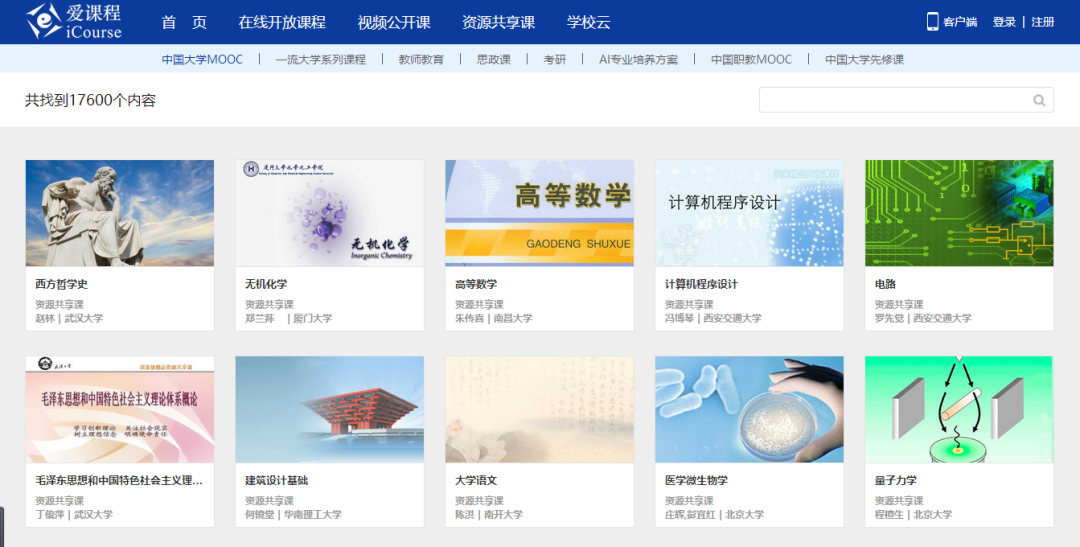The width and height of the screenshot is (1080, 547).
Task: Select 思政课 sub-navigation
Action: (494, 59)
